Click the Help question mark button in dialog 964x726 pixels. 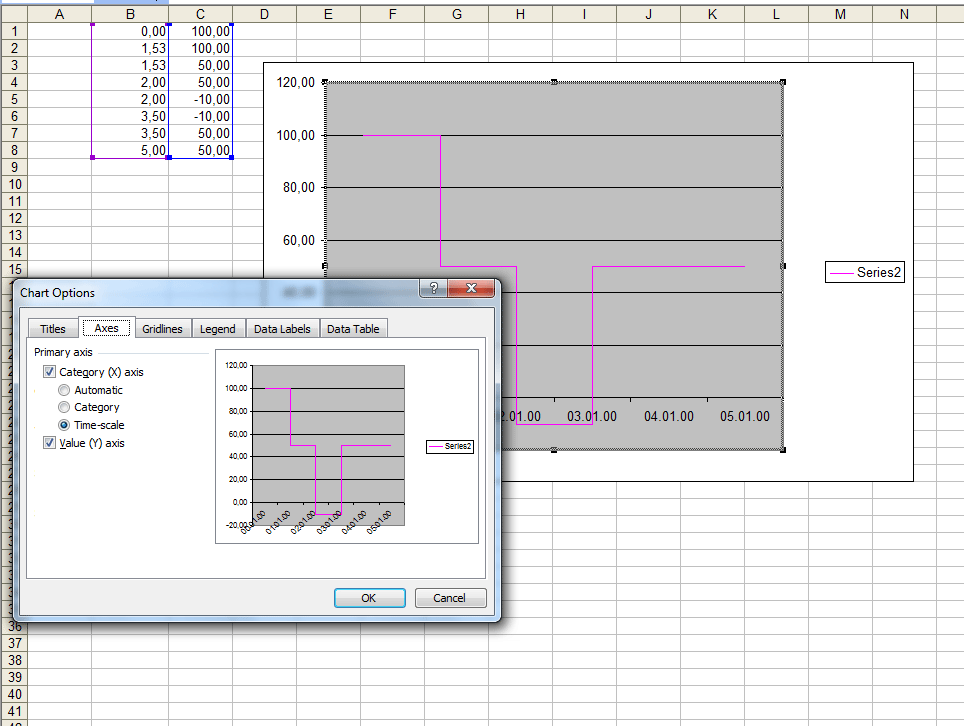click(x=434, y=289)
